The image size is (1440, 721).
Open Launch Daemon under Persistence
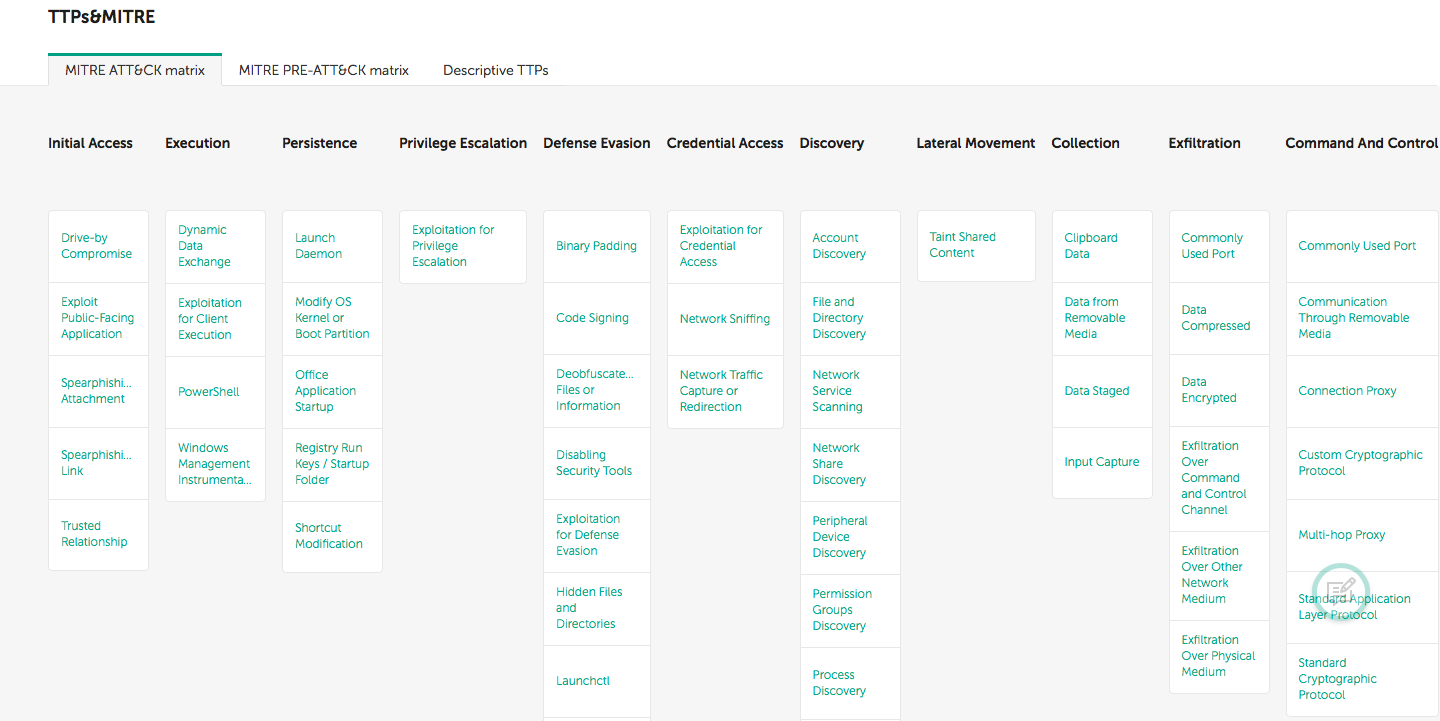[x=318, y=246]
